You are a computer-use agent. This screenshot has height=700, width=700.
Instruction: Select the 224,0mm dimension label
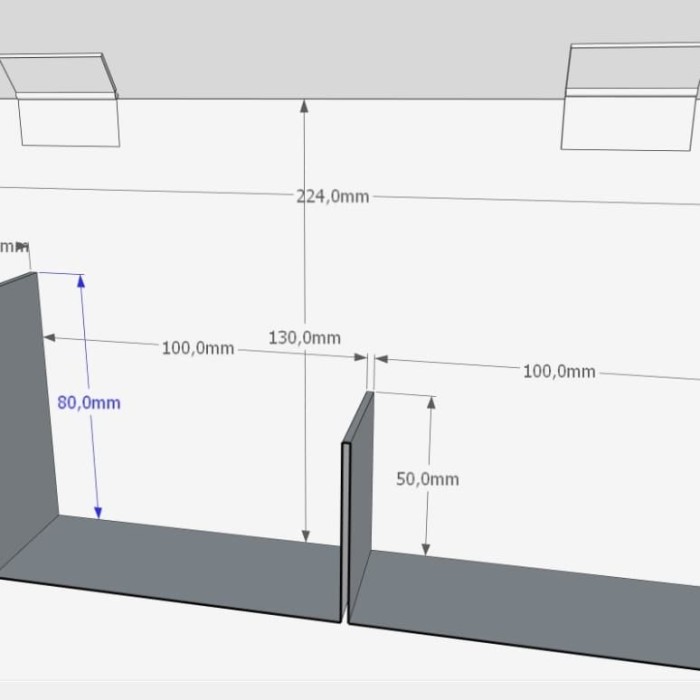tap(333, 196)
